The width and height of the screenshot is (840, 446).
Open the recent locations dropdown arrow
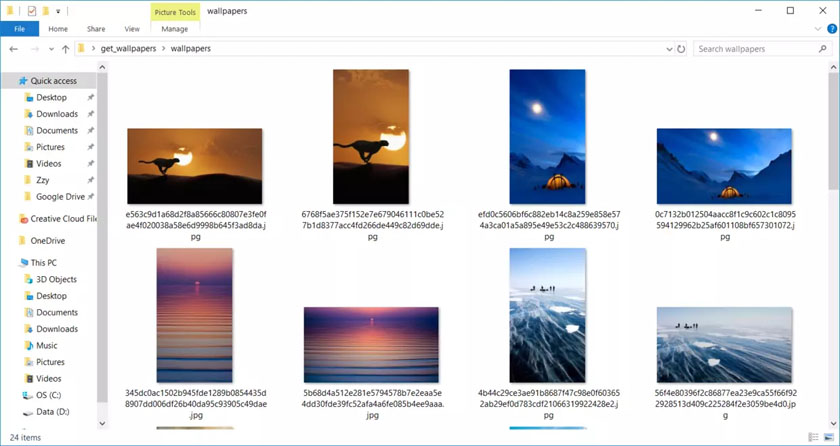51,49
